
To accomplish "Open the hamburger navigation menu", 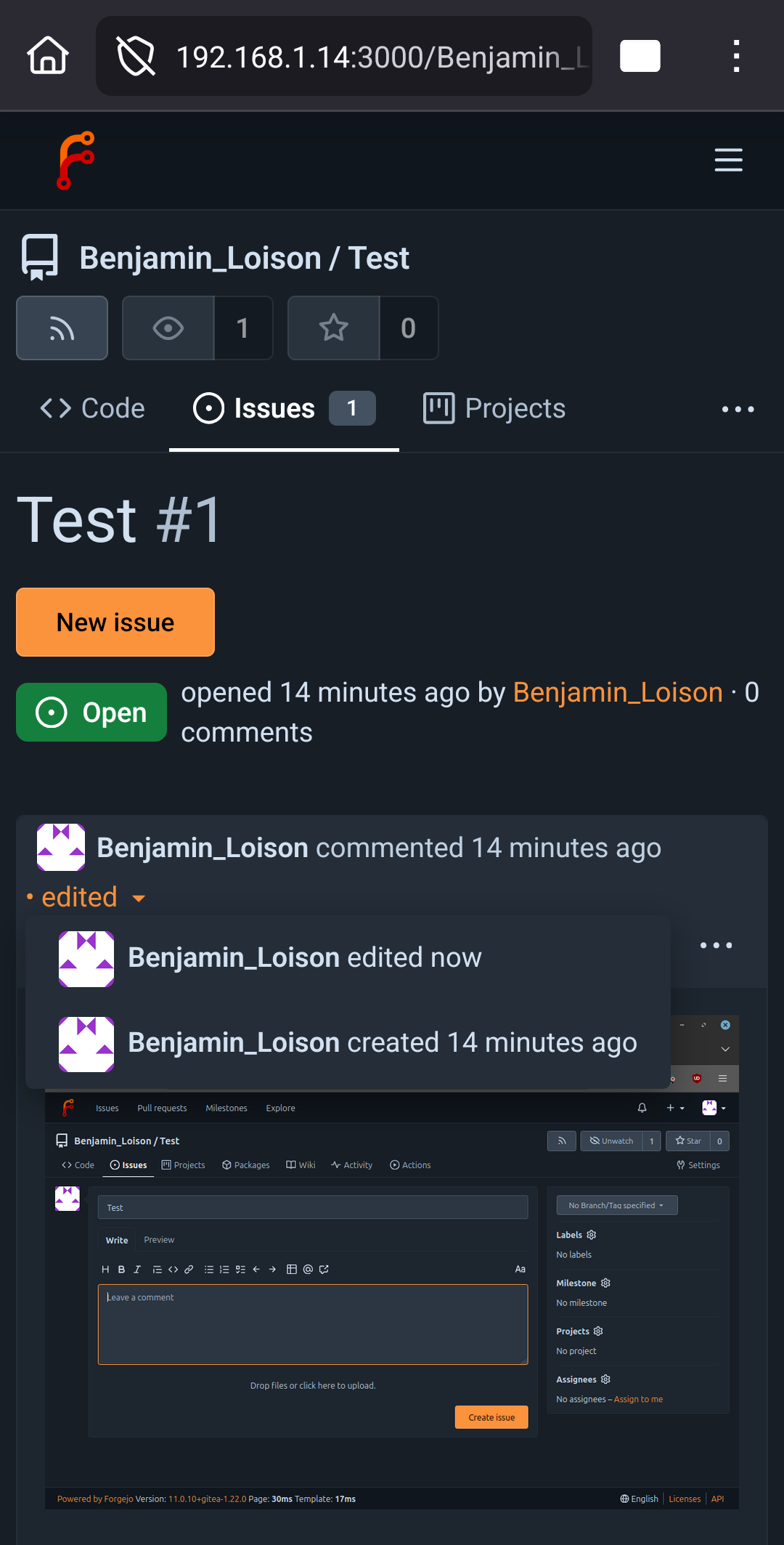I will (x=728, y=160).
